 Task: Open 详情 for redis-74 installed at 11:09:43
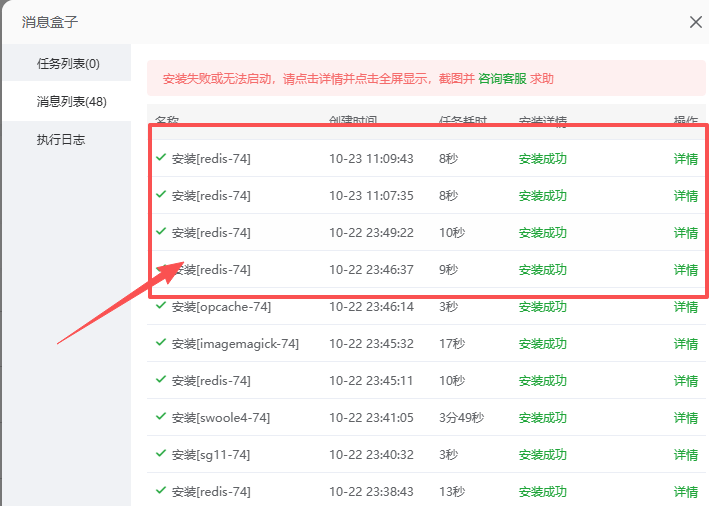click(685, 159)
